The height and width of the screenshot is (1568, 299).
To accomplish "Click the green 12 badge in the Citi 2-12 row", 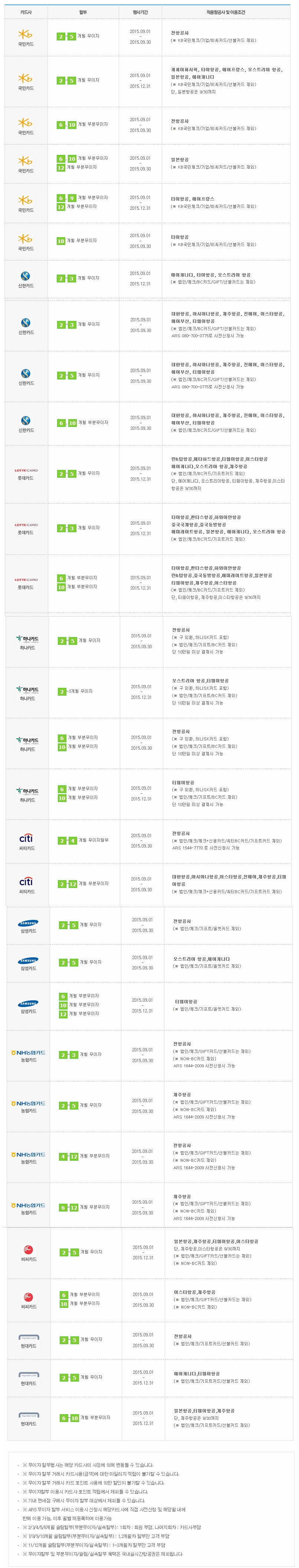I will pyautogui.click(x=72, y=884).
